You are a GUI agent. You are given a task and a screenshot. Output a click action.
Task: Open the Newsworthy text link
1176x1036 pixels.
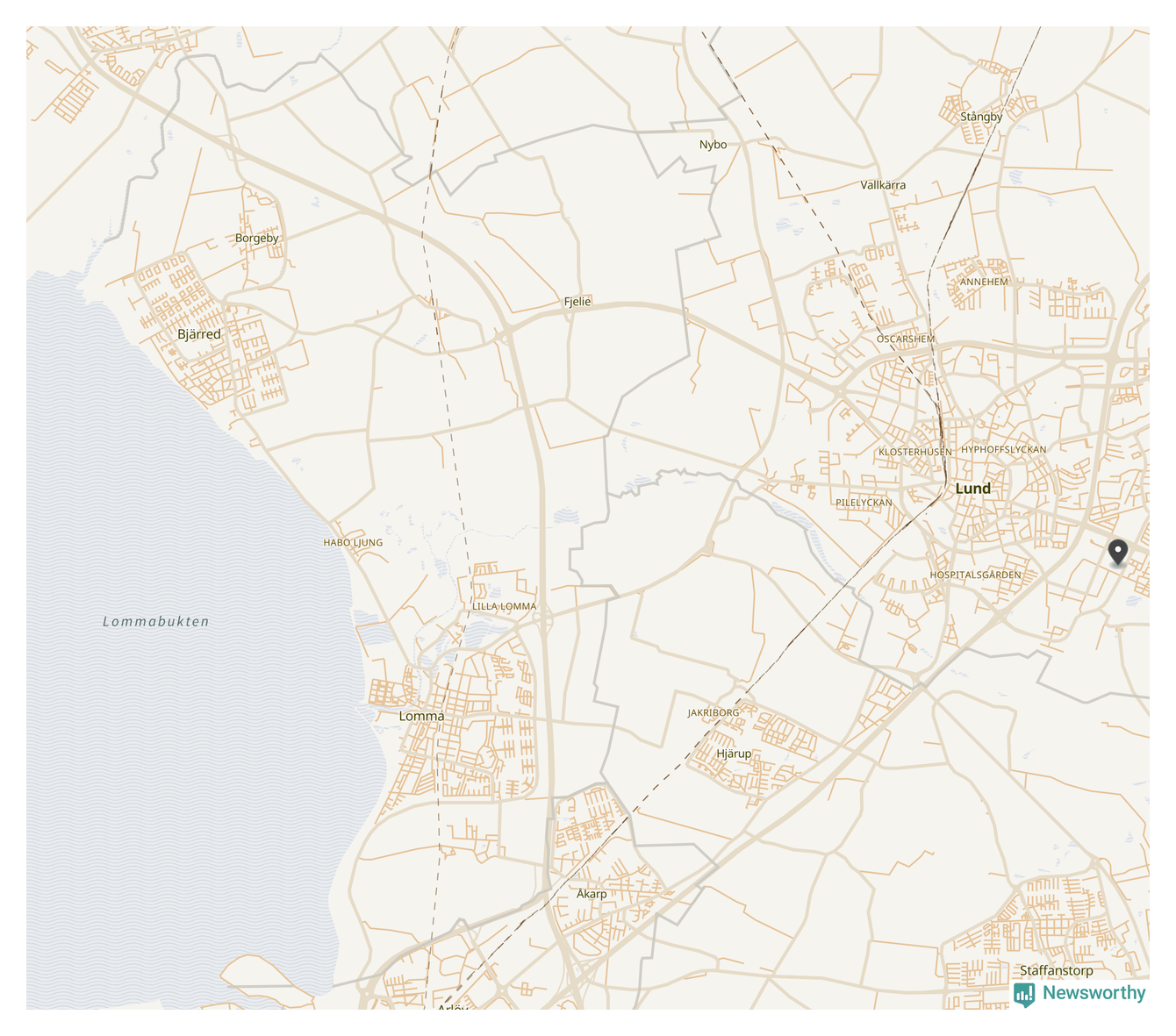click(1094, 993)
